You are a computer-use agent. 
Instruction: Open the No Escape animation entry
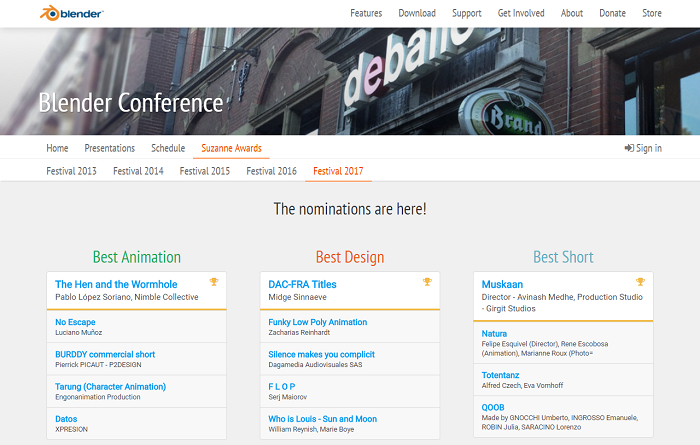point(75,322)
